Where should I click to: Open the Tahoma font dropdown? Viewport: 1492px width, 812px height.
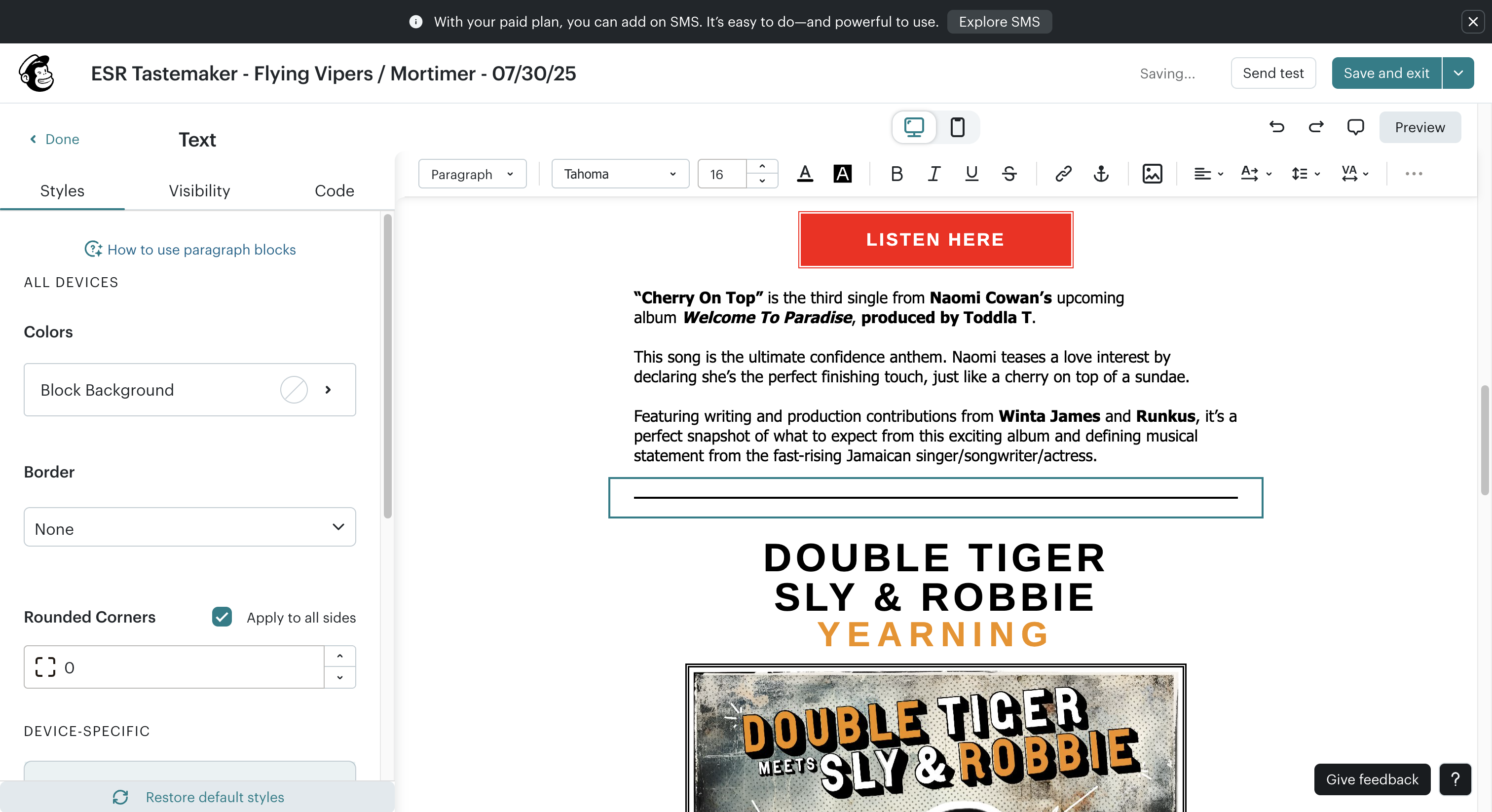(620, 174)
